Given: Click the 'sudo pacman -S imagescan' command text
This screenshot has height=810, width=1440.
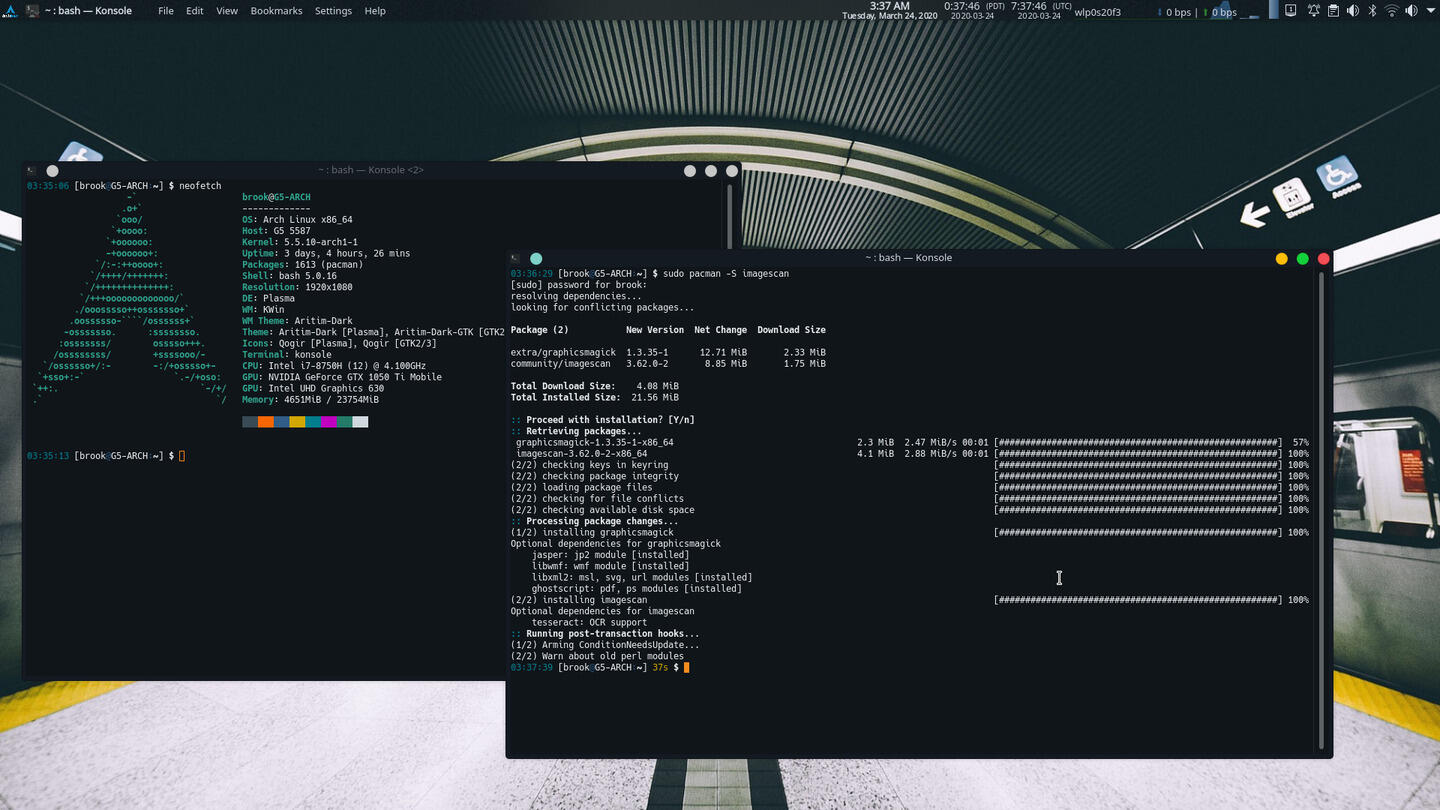Looking at the screenshot, I should pos(726,274).
